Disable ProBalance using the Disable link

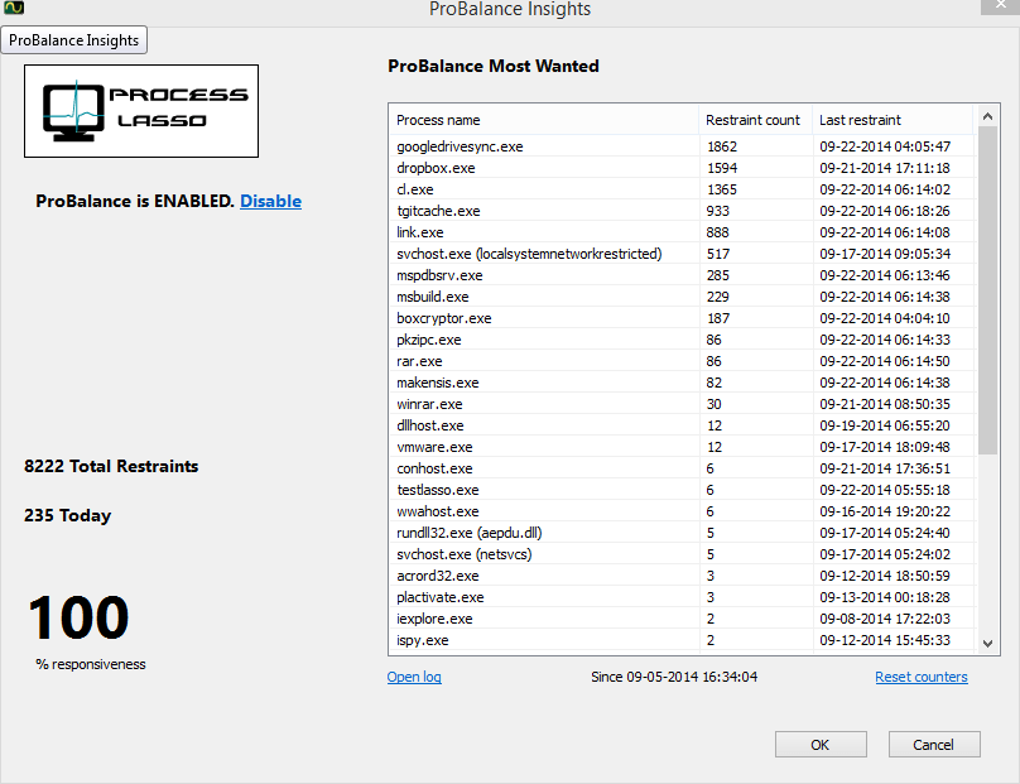pos(270,201)
